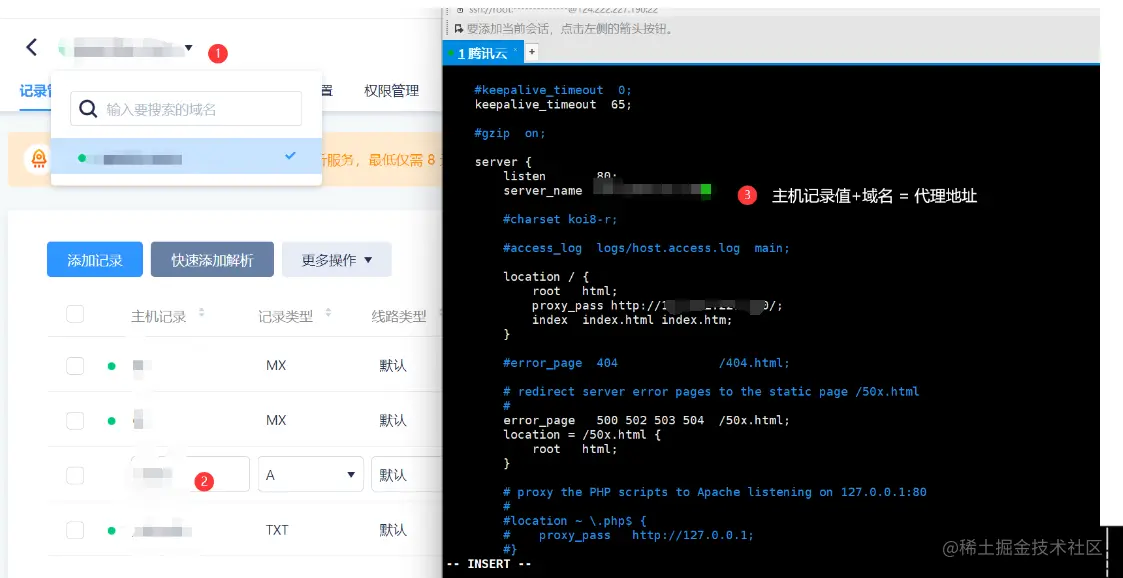Check the TXT record row checkbox

tap(74, 530)
